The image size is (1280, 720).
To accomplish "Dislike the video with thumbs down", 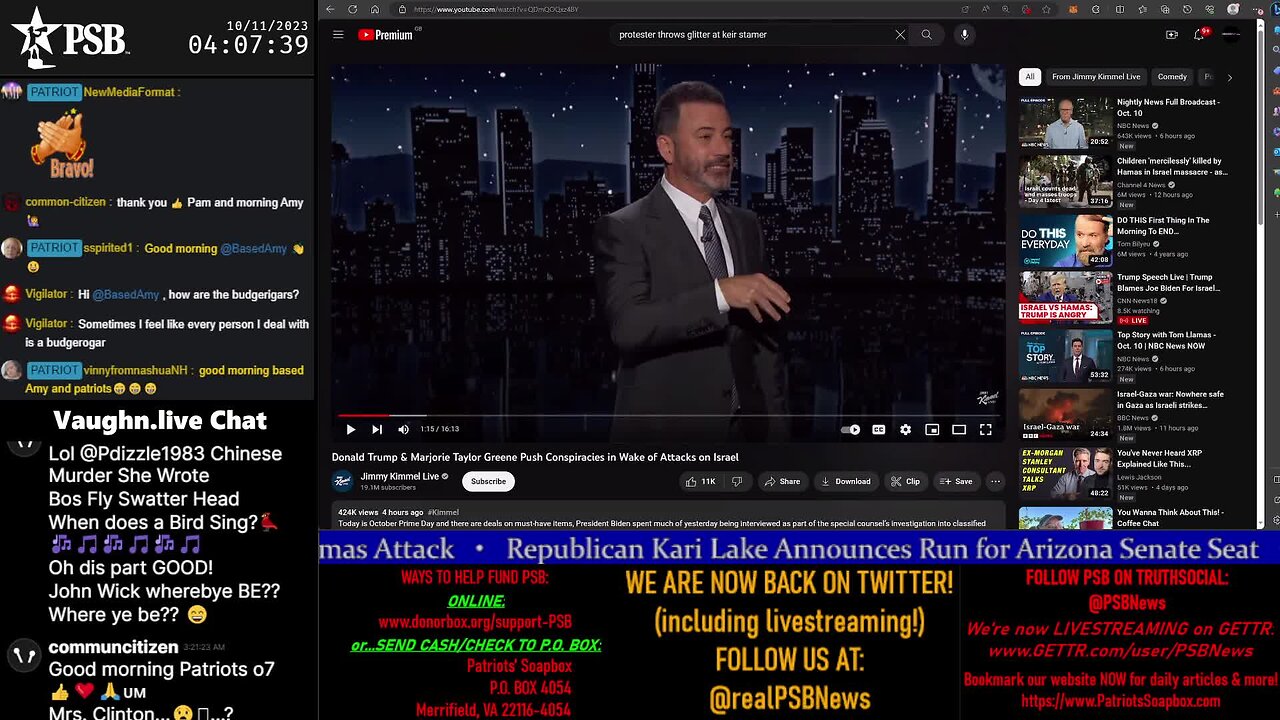I will point(738,481).
